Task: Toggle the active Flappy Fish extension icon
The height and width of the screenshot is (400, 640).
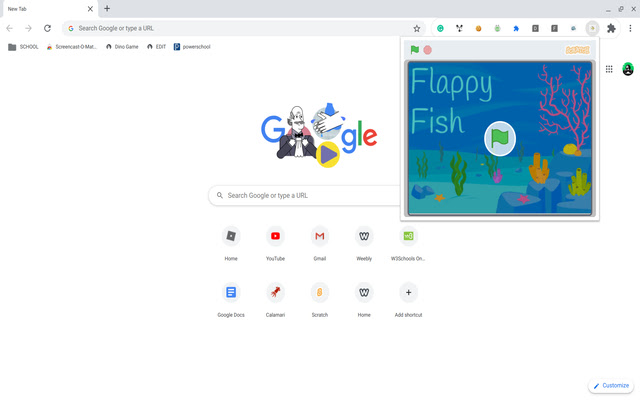Action: click(592, 29)
